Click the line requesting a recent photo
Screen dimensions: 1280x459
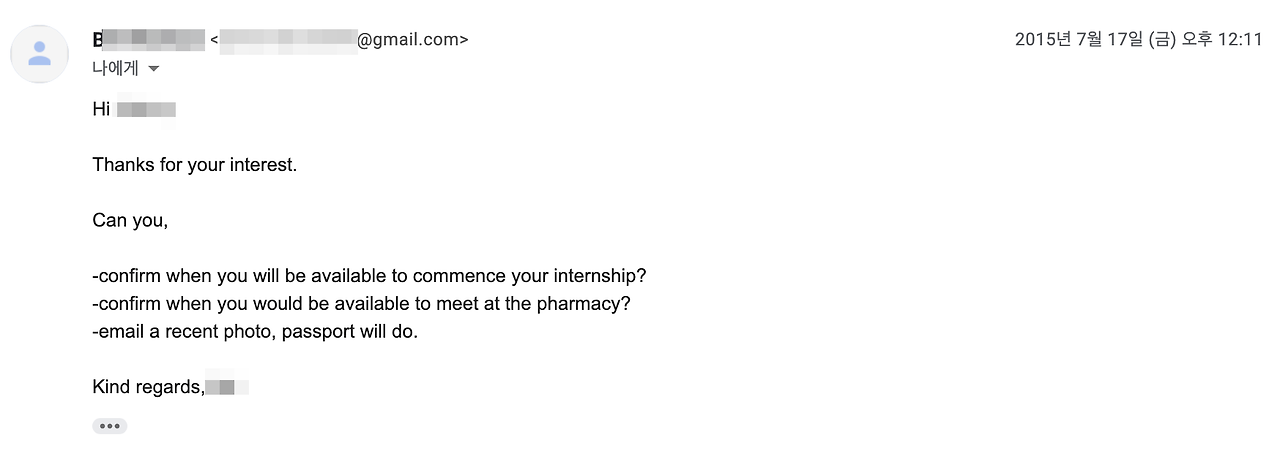[x=255, y=331]
